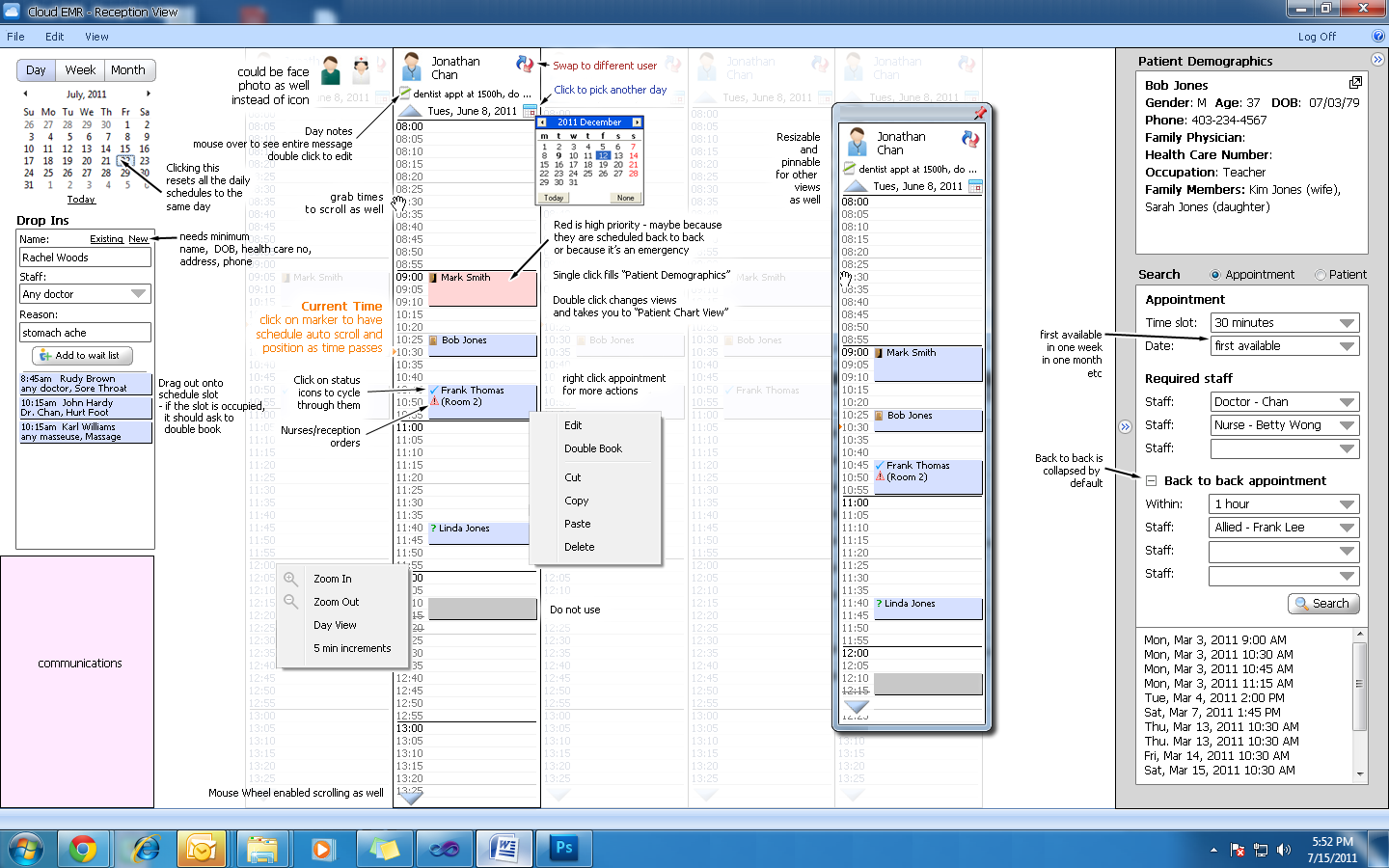Open Google Chrome from the taskbar
The height and width of the screenshot is (868, 1389).
click(x=83, y=849)
